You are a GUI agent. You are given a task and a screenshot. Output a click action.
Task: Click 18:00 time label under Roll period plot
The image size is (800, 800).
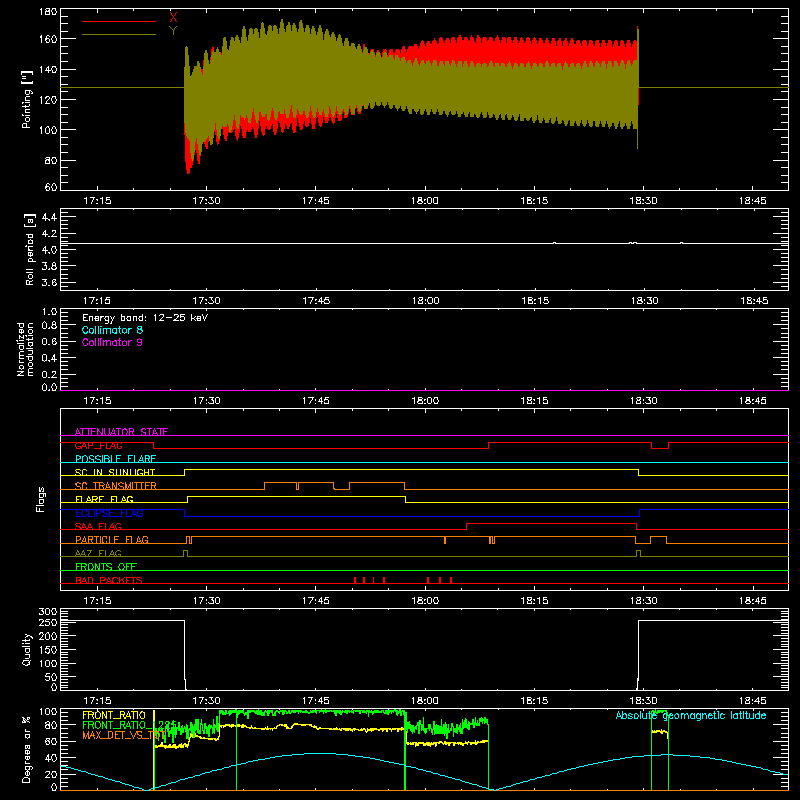click(x=425, y=301)
